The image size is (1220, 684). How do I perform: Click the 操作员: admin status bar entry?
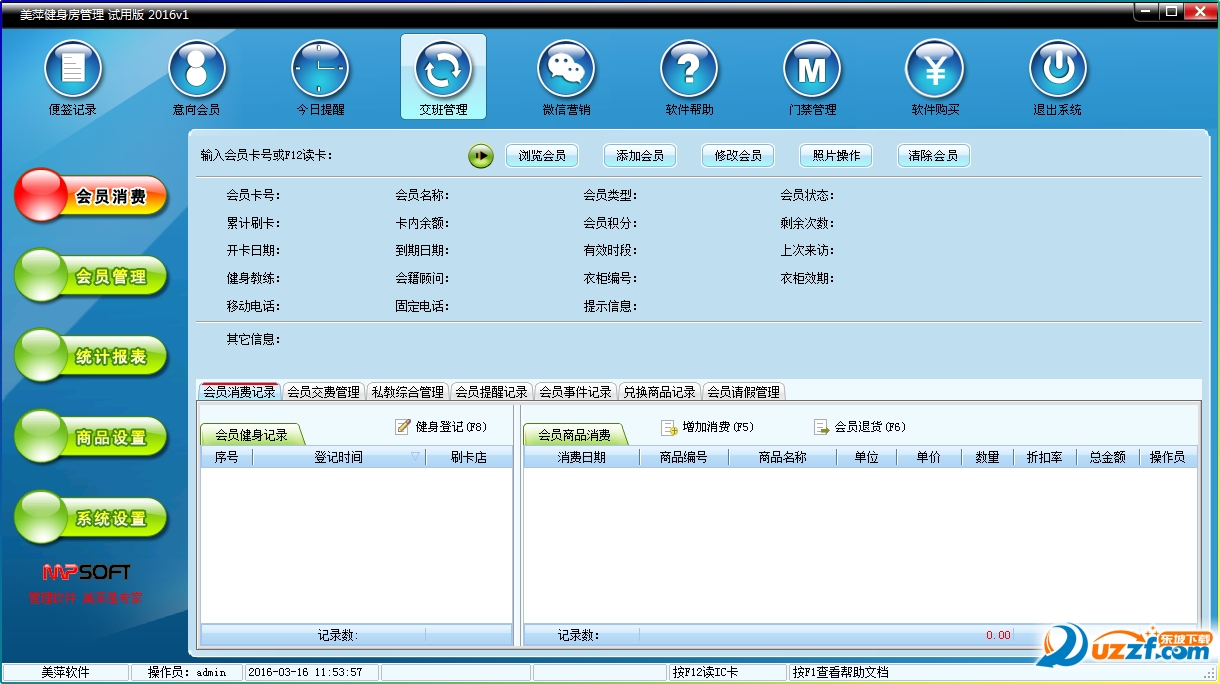186,673
